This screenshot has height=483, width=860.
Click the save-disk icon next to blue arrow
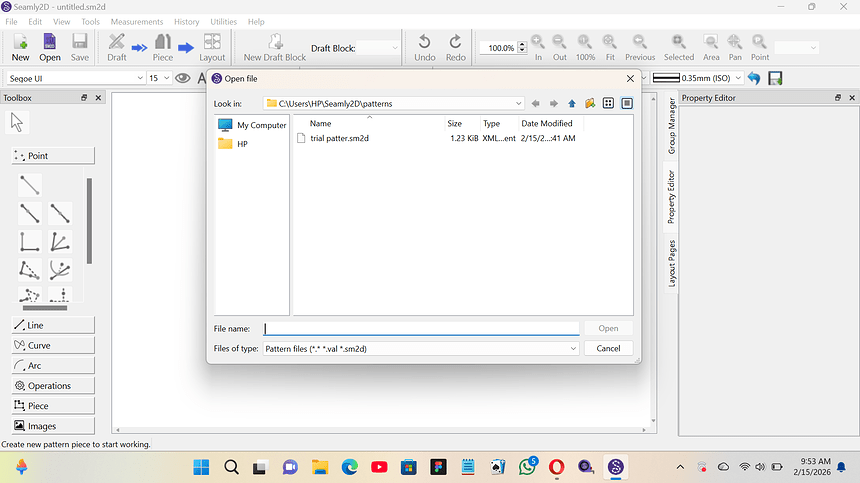(775, 78)
